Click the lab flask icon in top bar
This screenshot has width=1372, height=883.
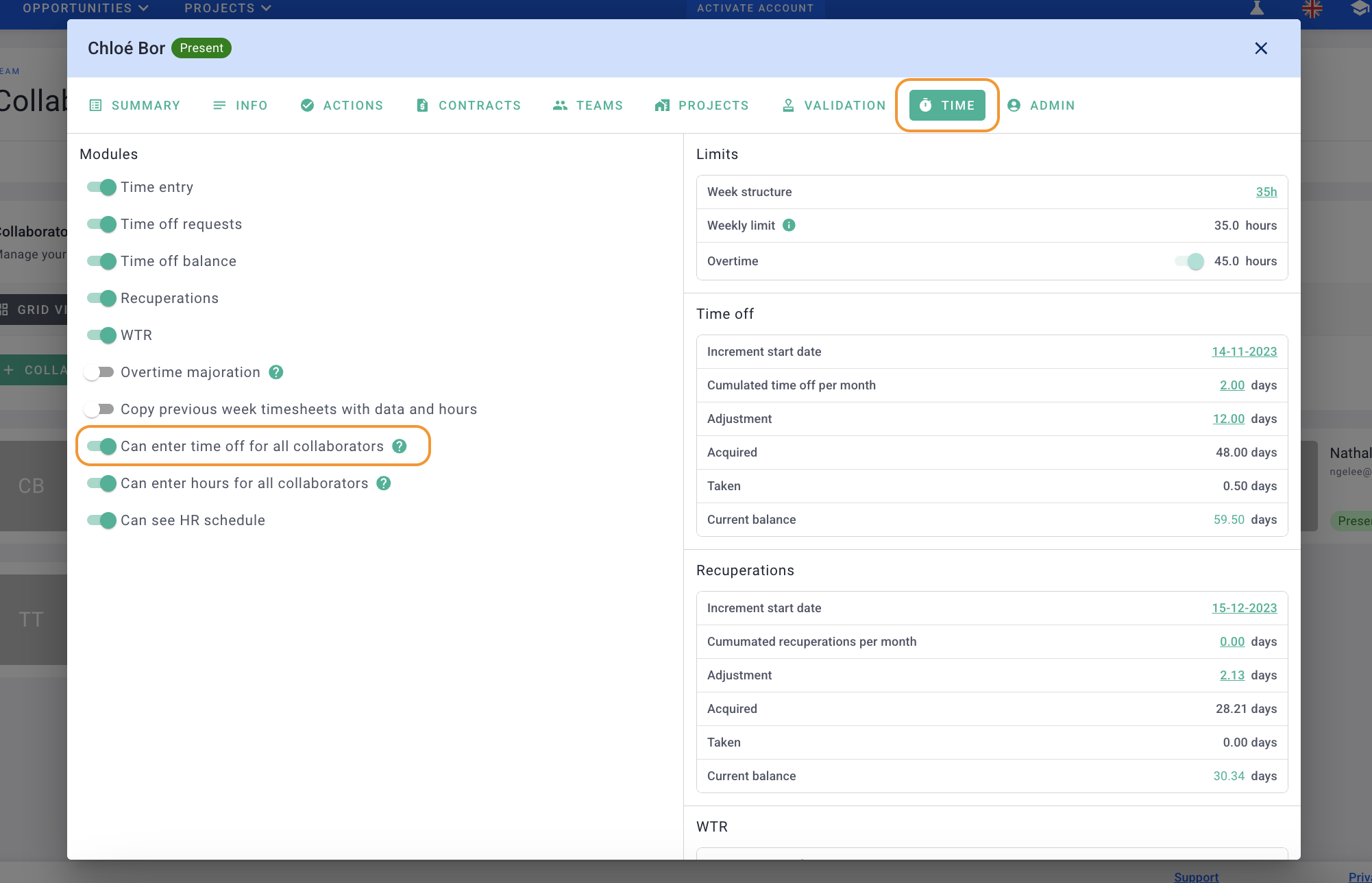click(x=1257, y=8)
